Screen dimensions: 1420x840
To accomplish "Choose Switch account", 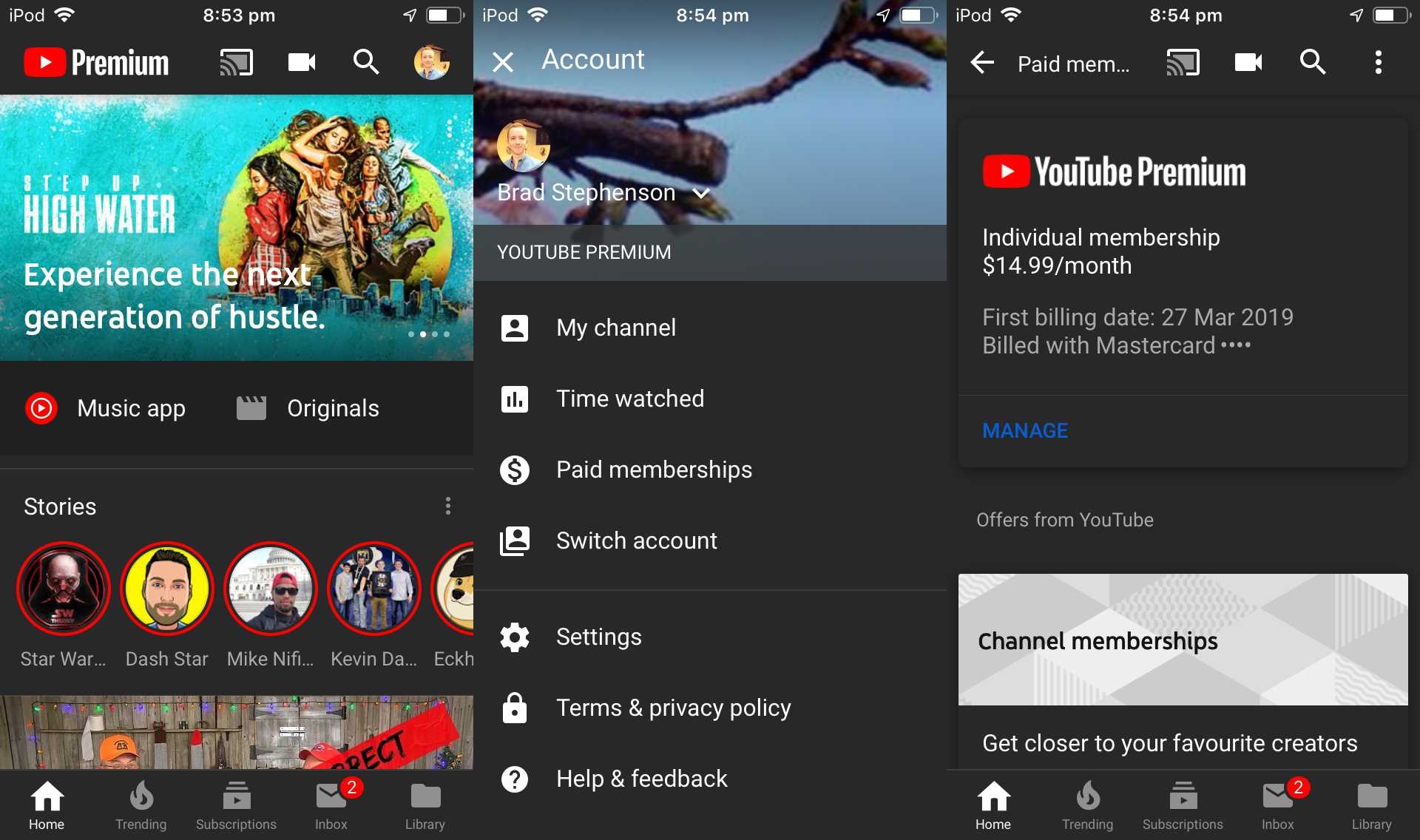I will click(710, 541).
